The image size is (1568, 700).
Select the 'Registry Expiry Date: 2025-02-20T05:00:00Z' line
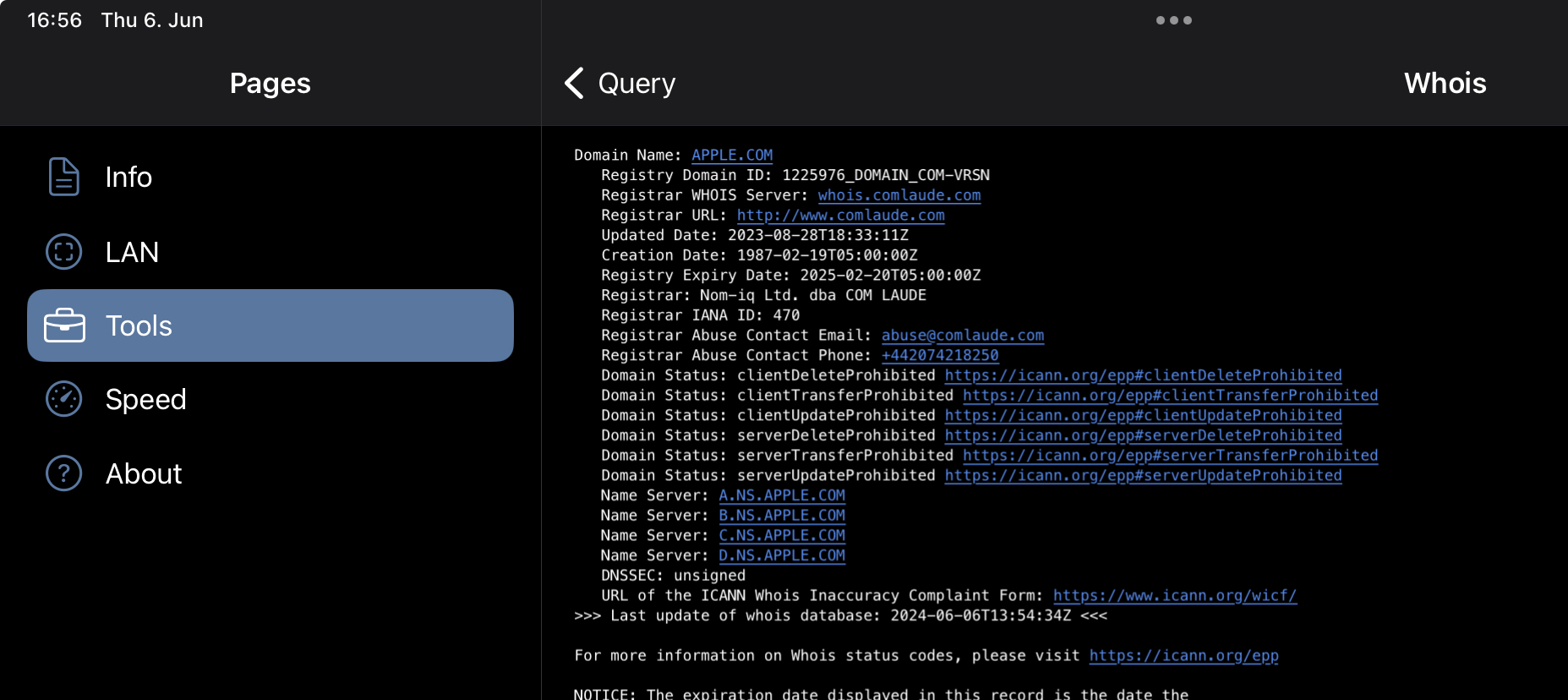pos(791,275)
